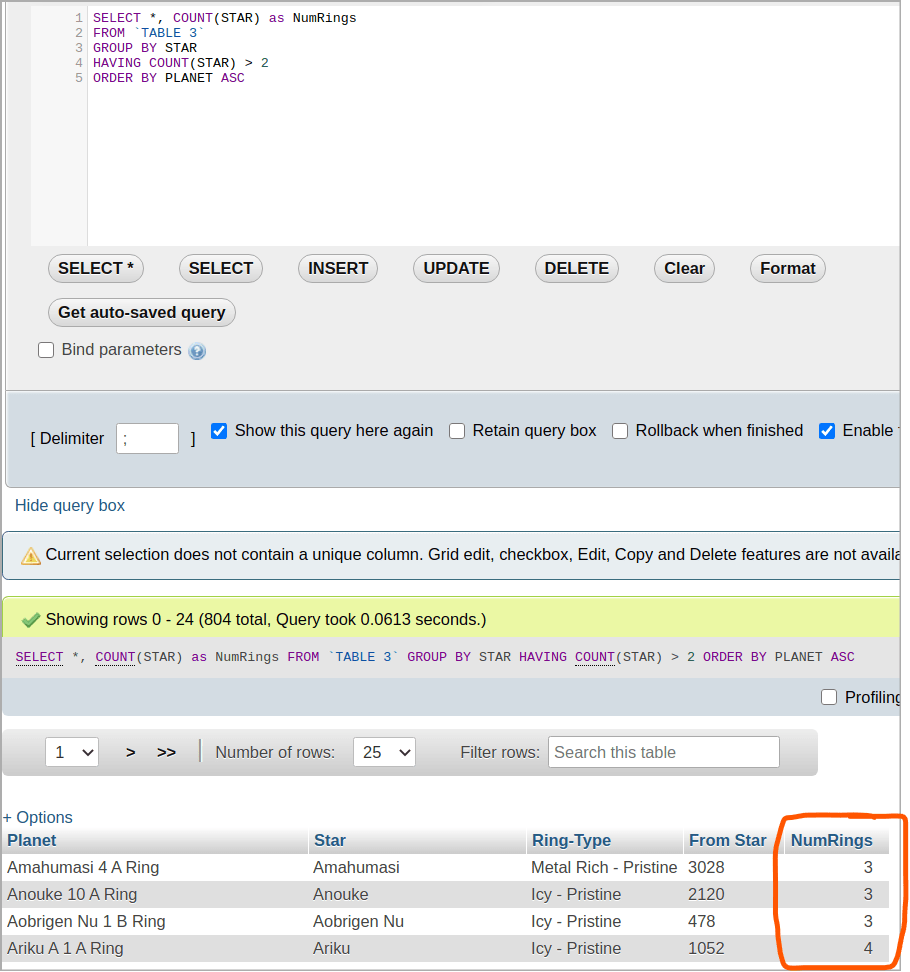The height and width of the screenshot is (972, 910).
Task: Open the Bind parameters help icon
Action: tap(197, 350)
